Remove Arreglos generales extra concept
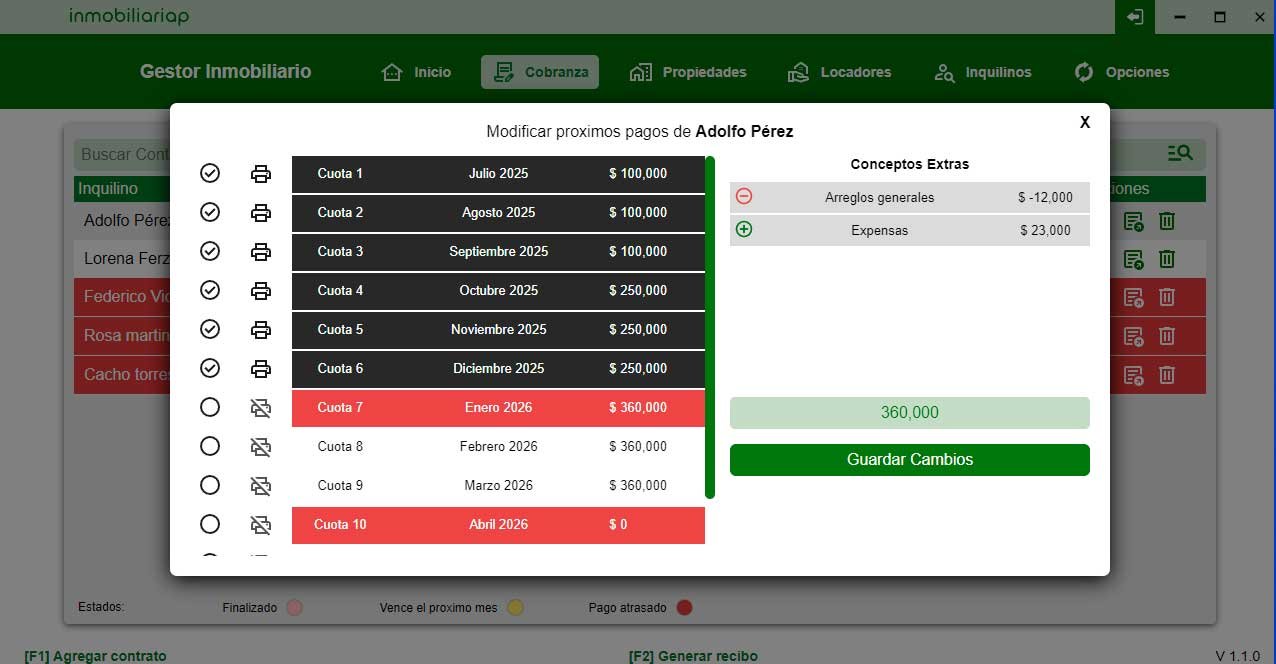 [x=744, y=197]
